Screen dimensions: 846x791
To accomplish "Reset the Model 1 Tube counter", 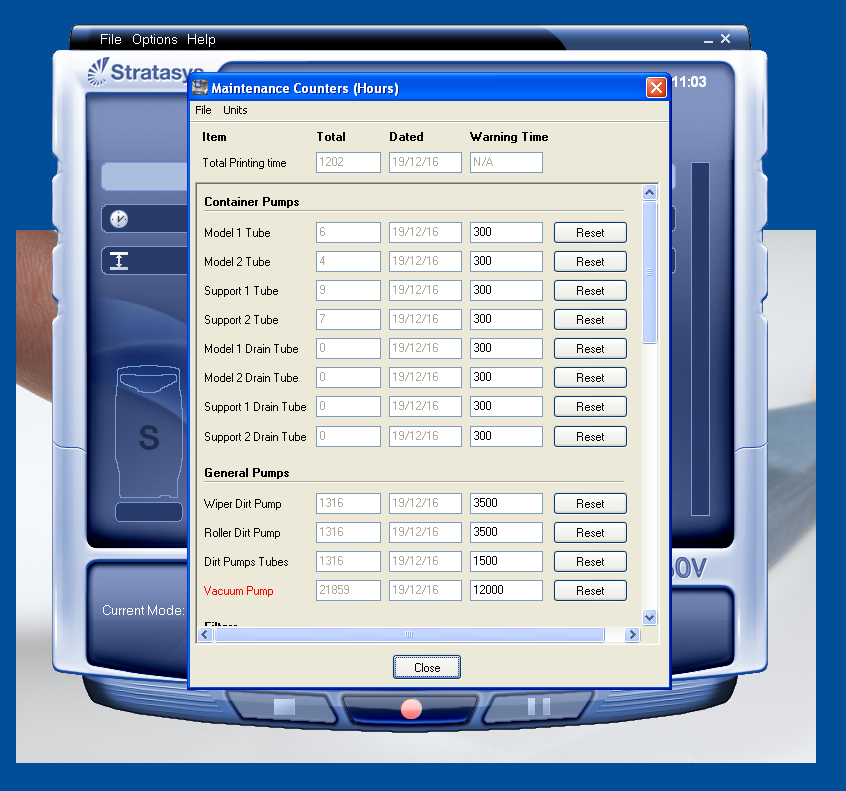I will click(590, 233).
